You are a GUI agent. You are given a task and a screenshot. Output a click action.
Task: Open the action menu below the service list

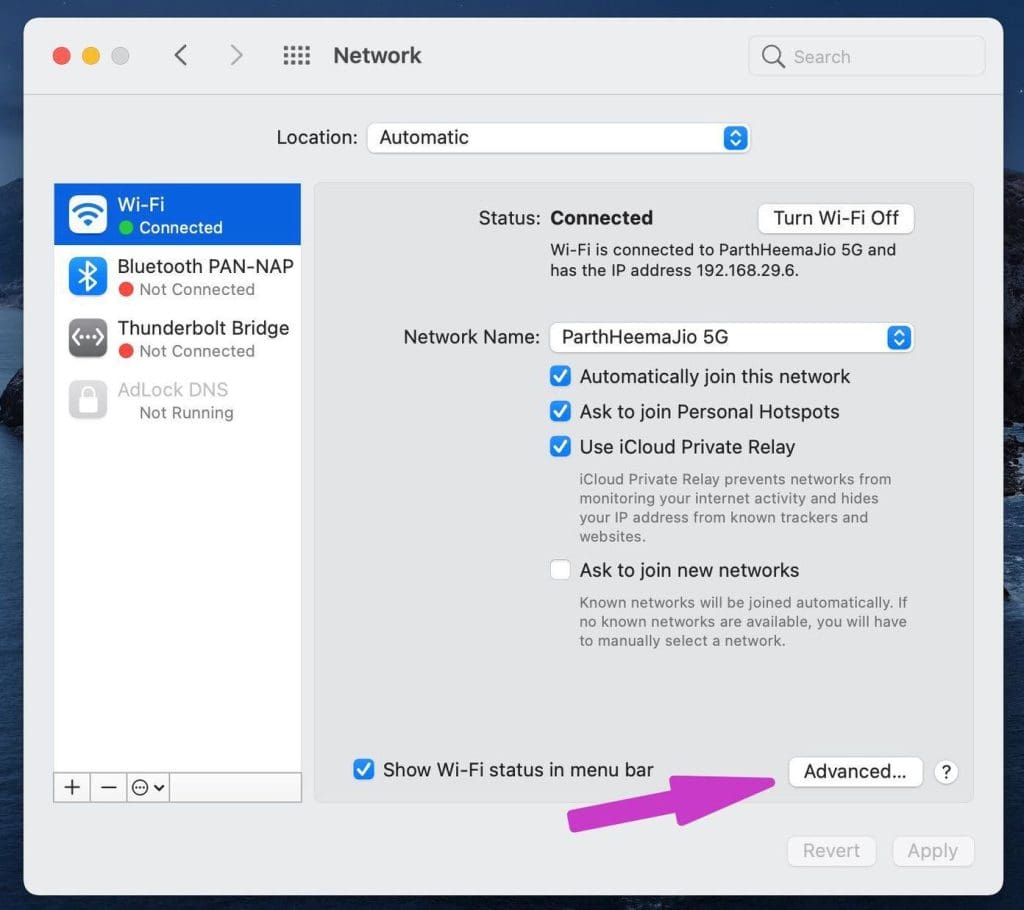tap(147, 787)
